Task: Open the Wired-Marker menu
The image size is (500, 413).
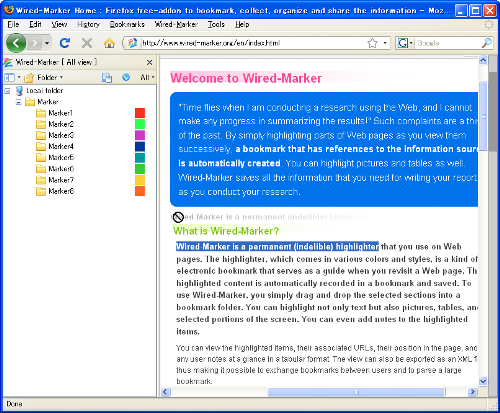Action: click(176, 24)
